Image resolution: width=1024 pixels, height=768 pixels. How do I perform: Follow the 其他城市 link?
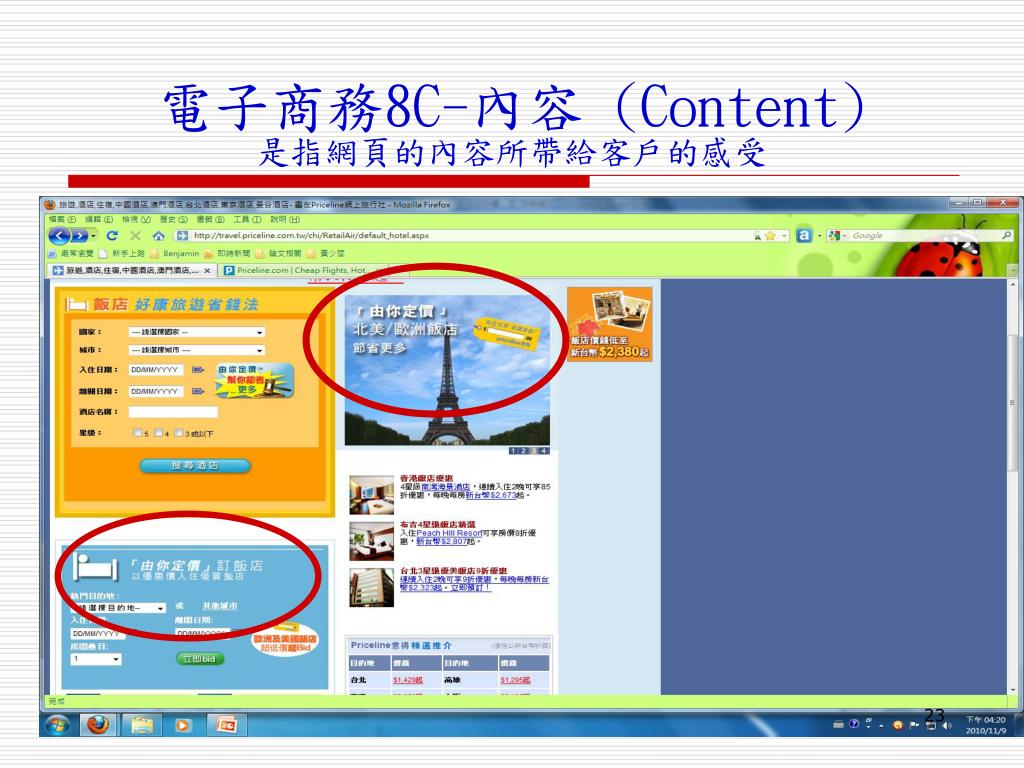pyautogui.click(x=220, y=606)
